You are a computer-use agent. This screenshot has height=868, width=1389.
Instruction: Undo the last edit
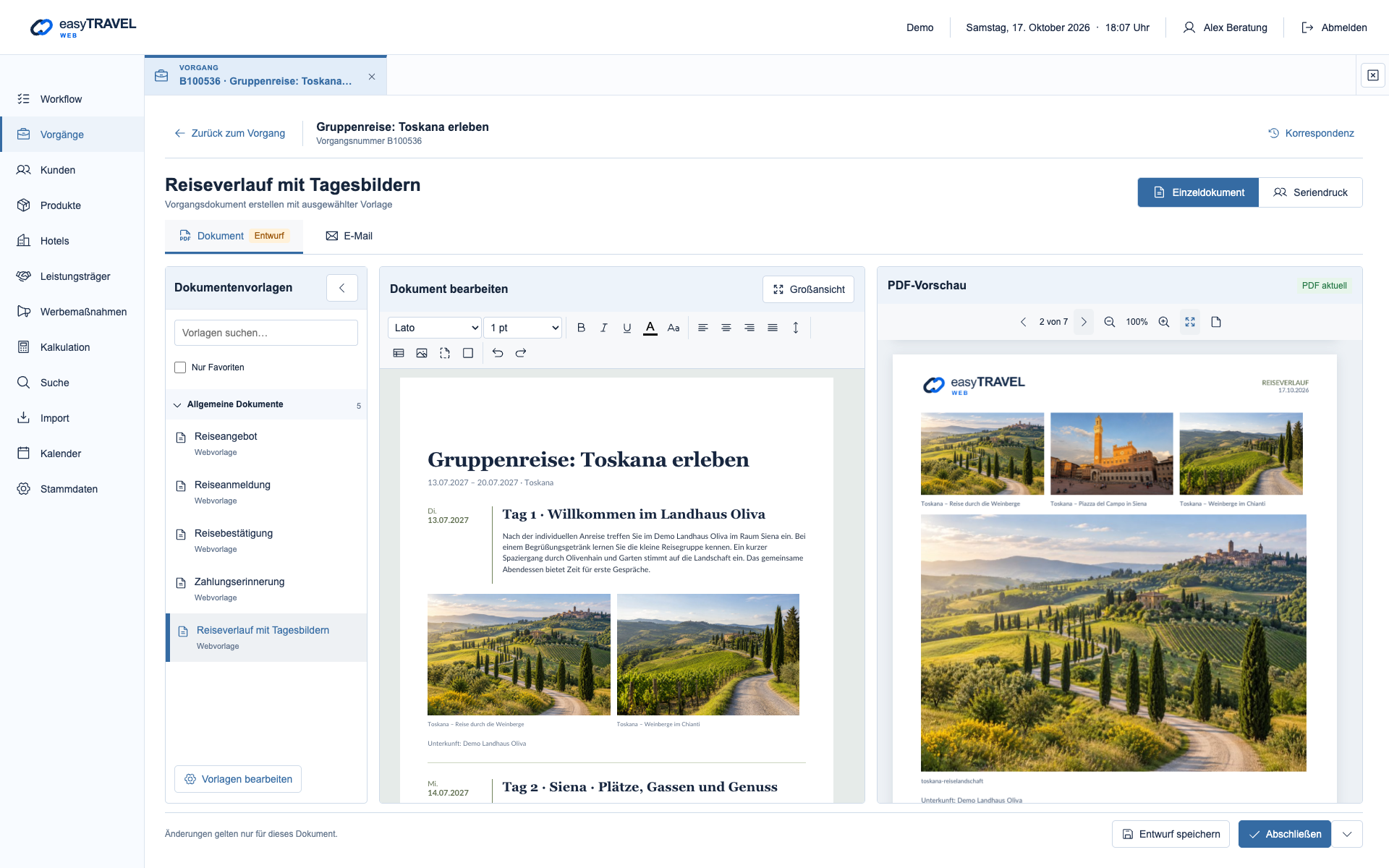(x=498, y=353)
